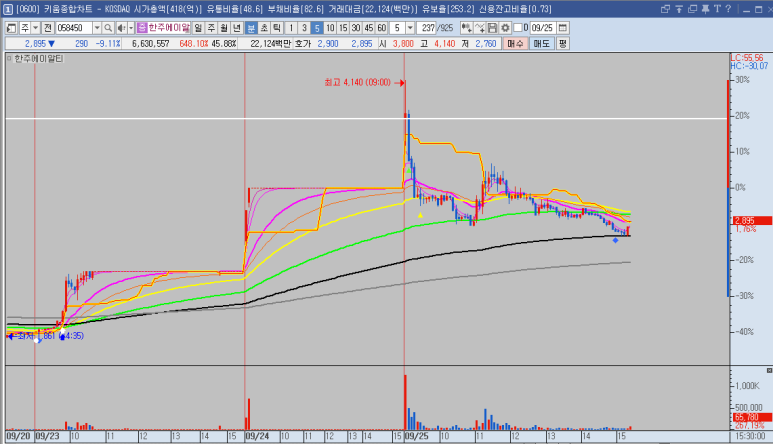Set interval to 30 minutes
The height and width of the screenshot is (444, 773).
pyautogui.click(x=356, y=28)
